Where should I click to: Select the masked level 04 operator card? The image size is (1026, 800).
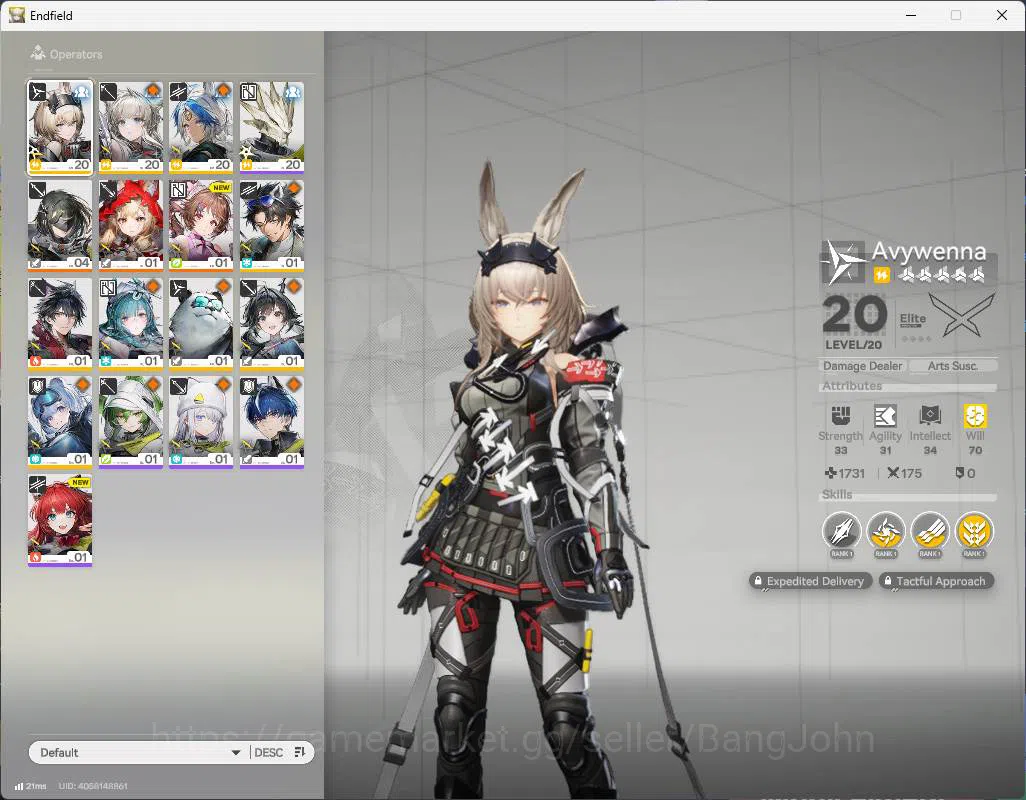coord(60,226)
